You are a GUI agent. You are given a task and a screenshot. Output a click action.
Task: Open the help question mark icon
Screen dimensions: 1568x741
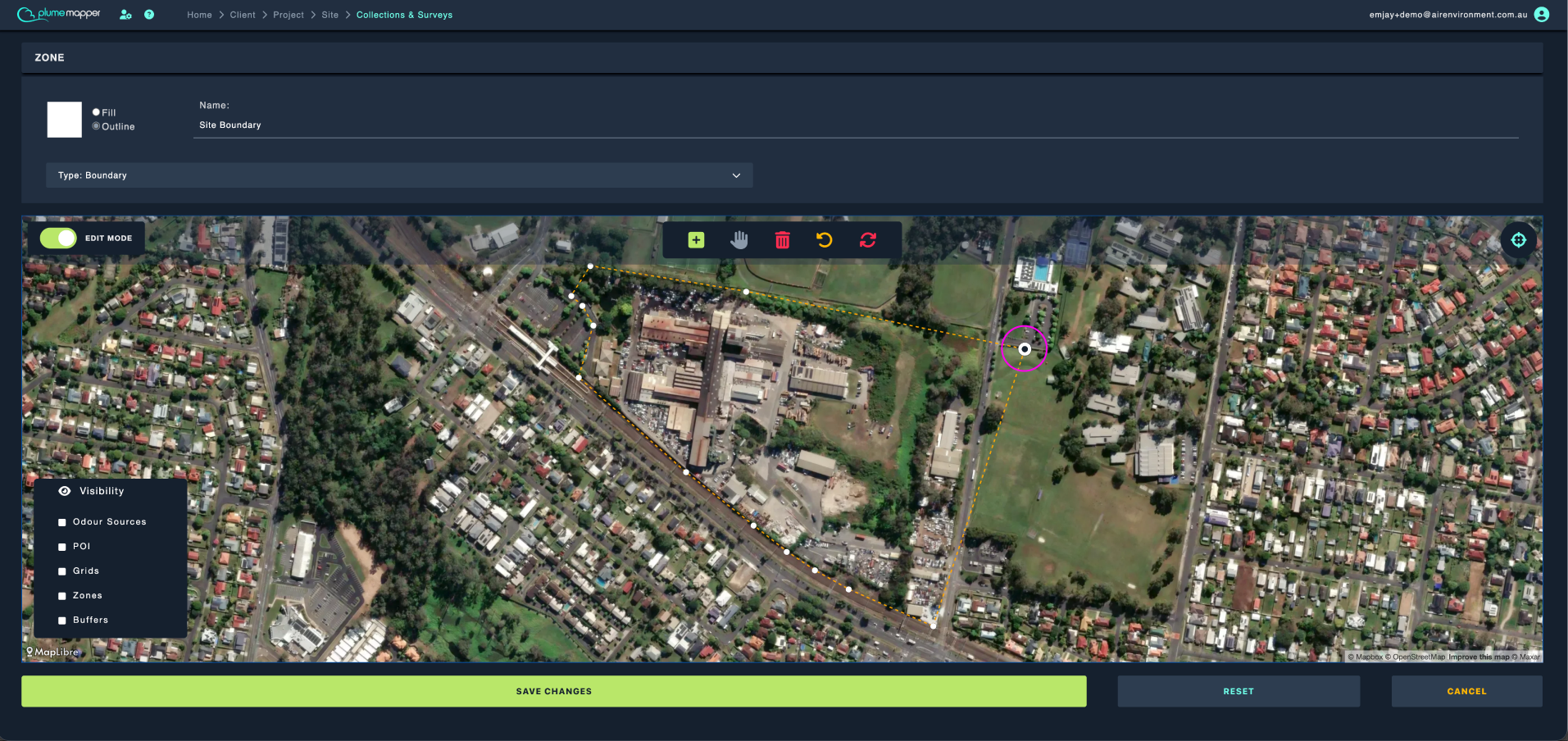coord(149,15)
